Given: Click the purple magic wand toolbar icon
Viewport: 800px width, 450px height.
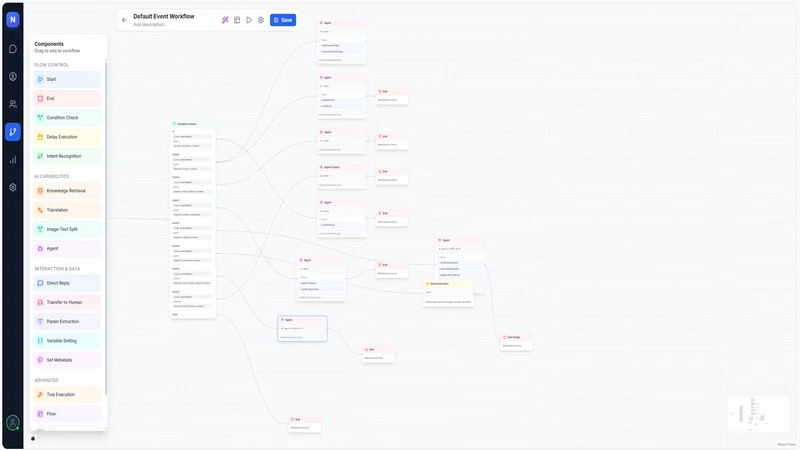Looking at the screenshot, I should (x=225, y=20).
